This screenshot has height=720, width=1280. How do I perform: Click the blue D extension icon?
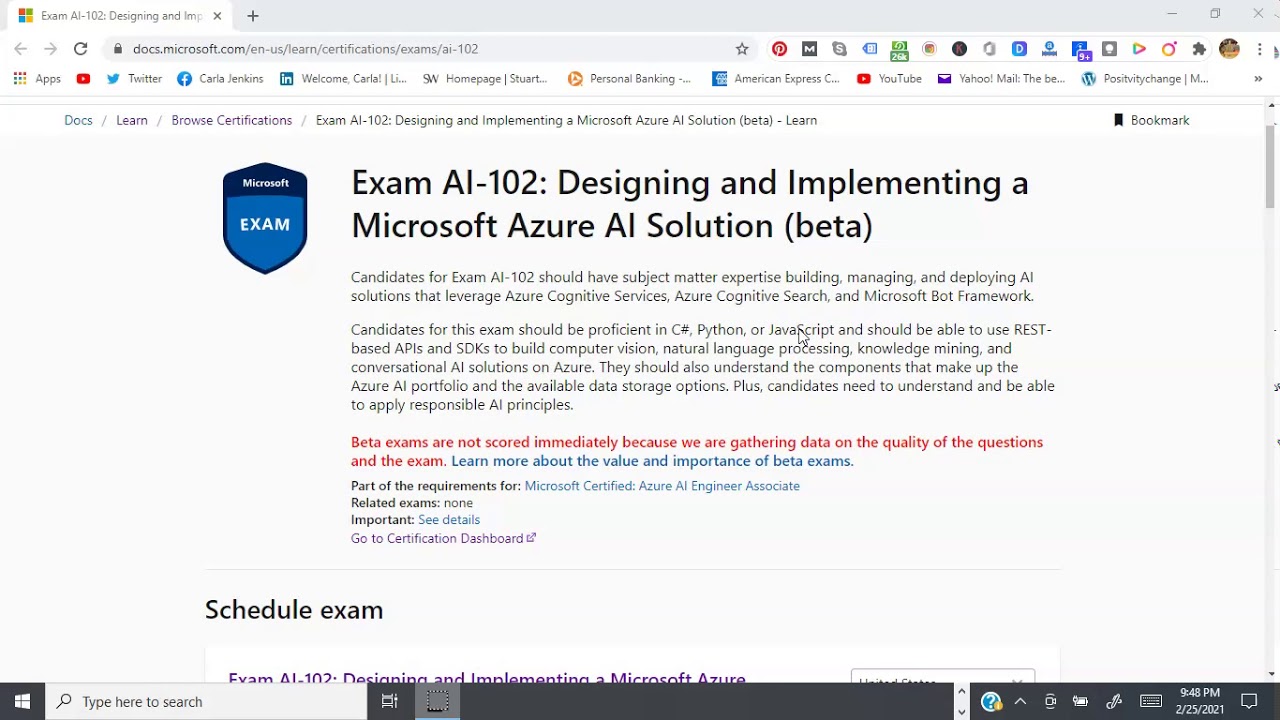coord(1020,48)
